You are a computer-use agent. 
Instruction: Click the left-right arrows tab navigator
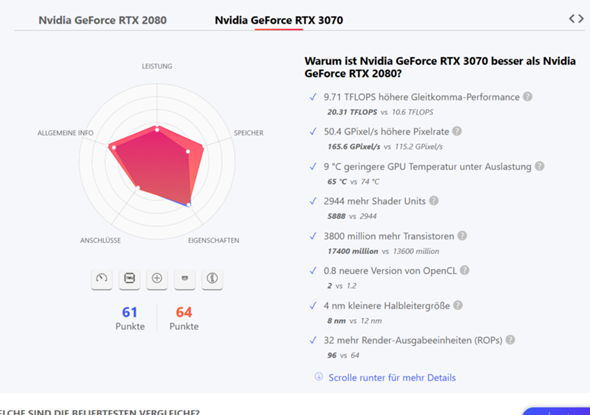[x=576, y=18]
